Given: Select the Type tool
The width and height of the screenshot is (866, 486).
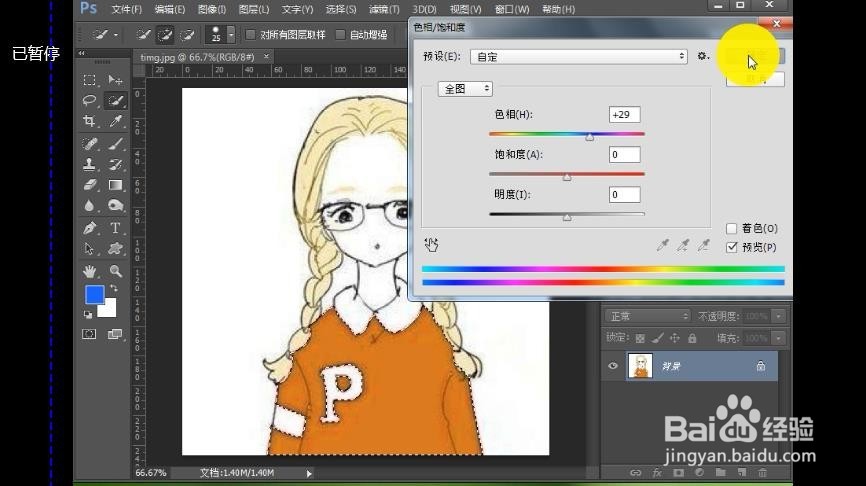Looking at the screenshot, I should 115,228.
